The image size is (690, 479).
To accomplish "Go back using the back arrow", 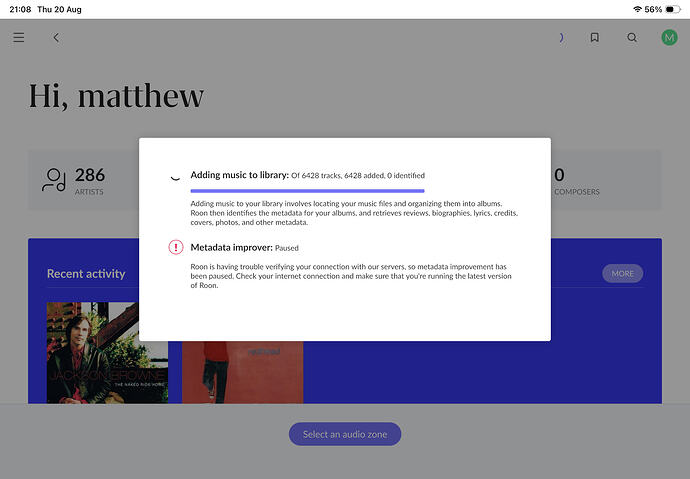I will 56,37.
